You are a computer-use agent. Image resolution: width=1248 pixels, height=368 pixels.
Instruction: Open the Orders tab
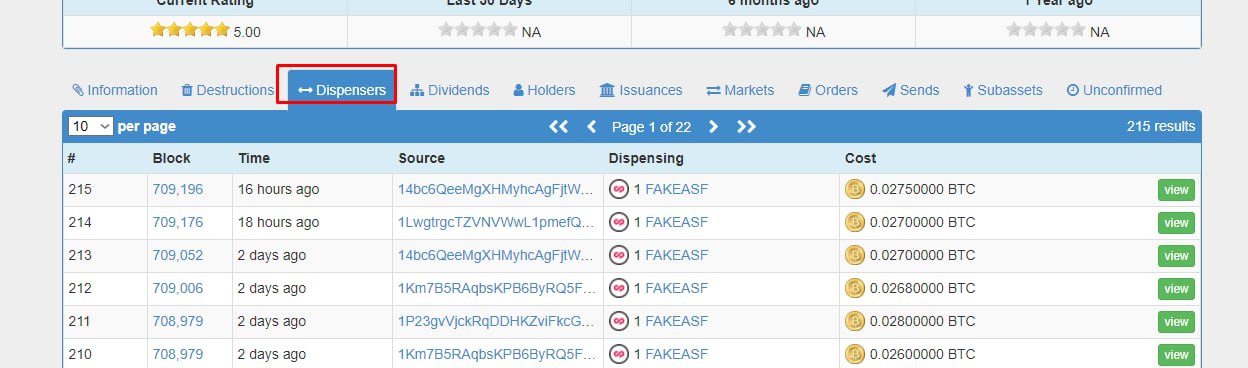[828, 90]
